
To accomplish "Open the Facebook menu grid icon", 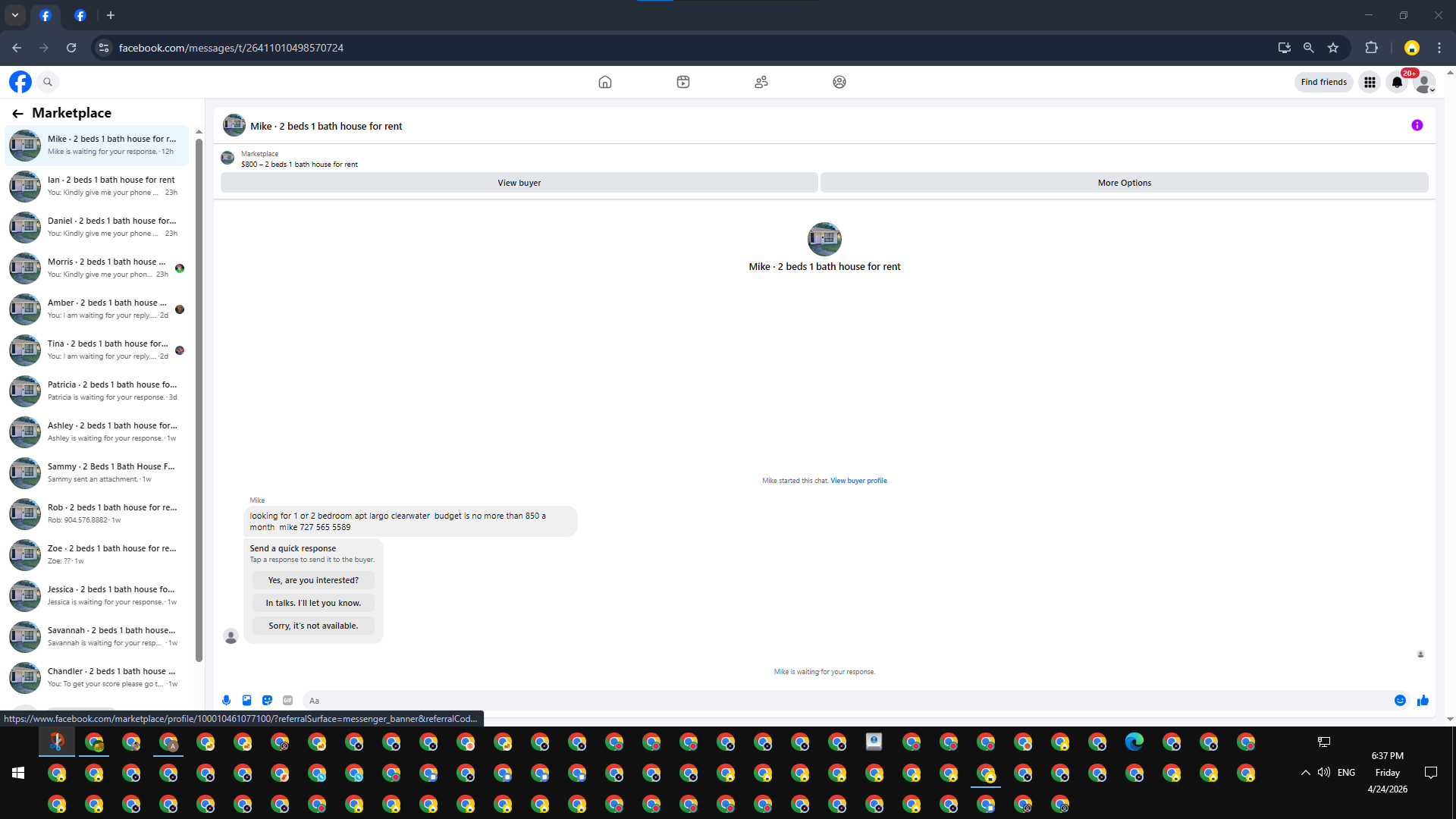I will pyautogui.click(x=1370, y=82).
